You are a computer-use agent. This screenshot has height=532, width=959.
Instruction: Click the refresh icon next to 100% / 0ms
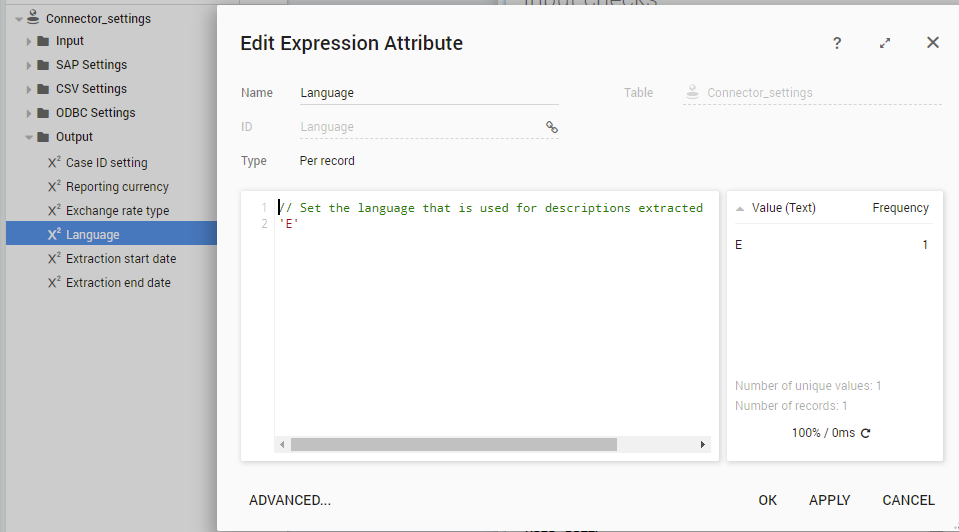[866, 433]
